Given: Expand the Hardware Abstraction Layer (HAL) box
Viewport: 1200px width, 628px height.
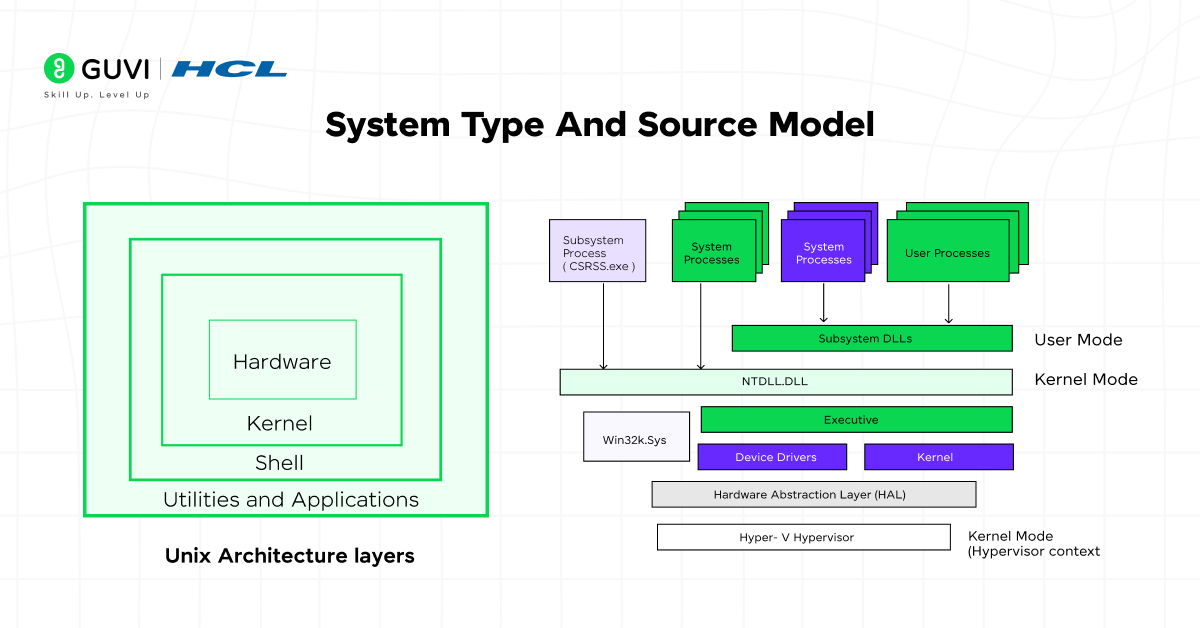Looking at the screenshot, I should (x=814, y=494).
